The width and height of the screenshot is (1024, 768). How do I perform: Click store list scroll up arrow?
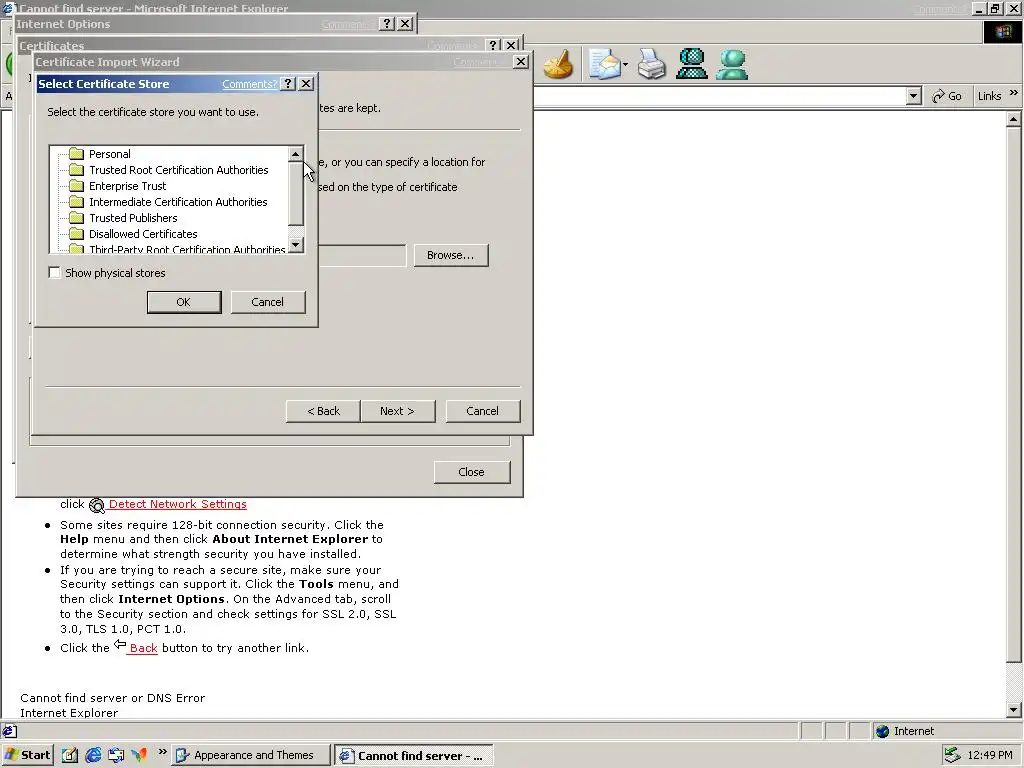[296, 154]
